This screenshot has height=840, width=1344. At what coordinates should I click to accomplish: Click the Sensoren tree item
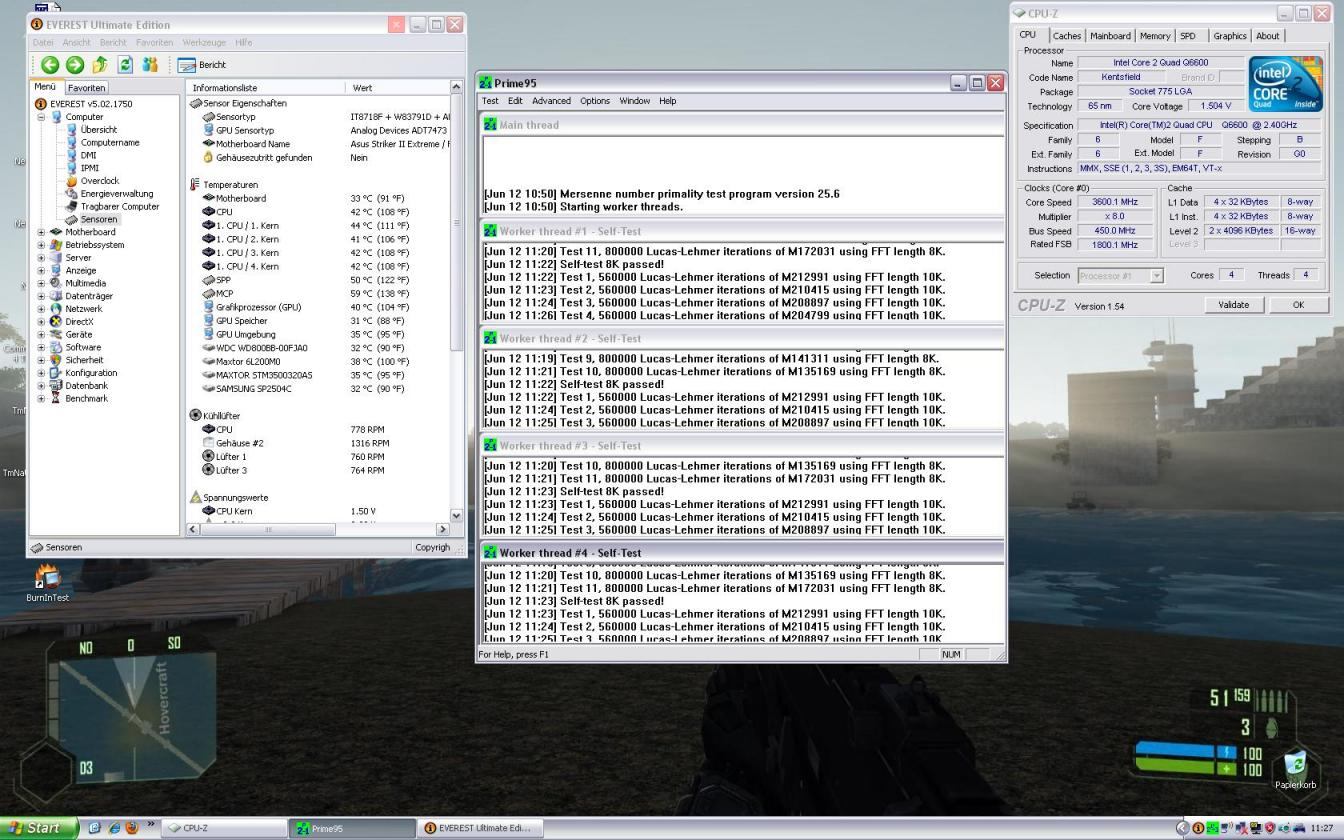pyautogui.click(x=99, y=219)
